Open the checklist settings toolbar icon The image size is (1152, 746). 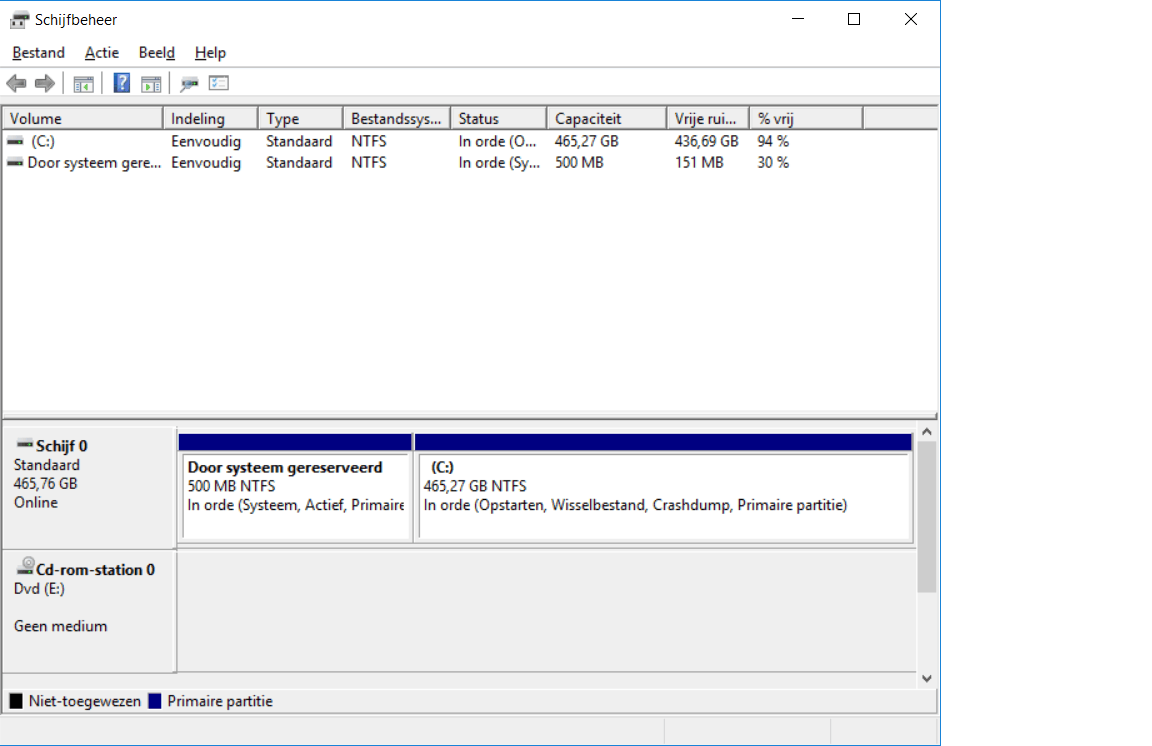[219, 83]
